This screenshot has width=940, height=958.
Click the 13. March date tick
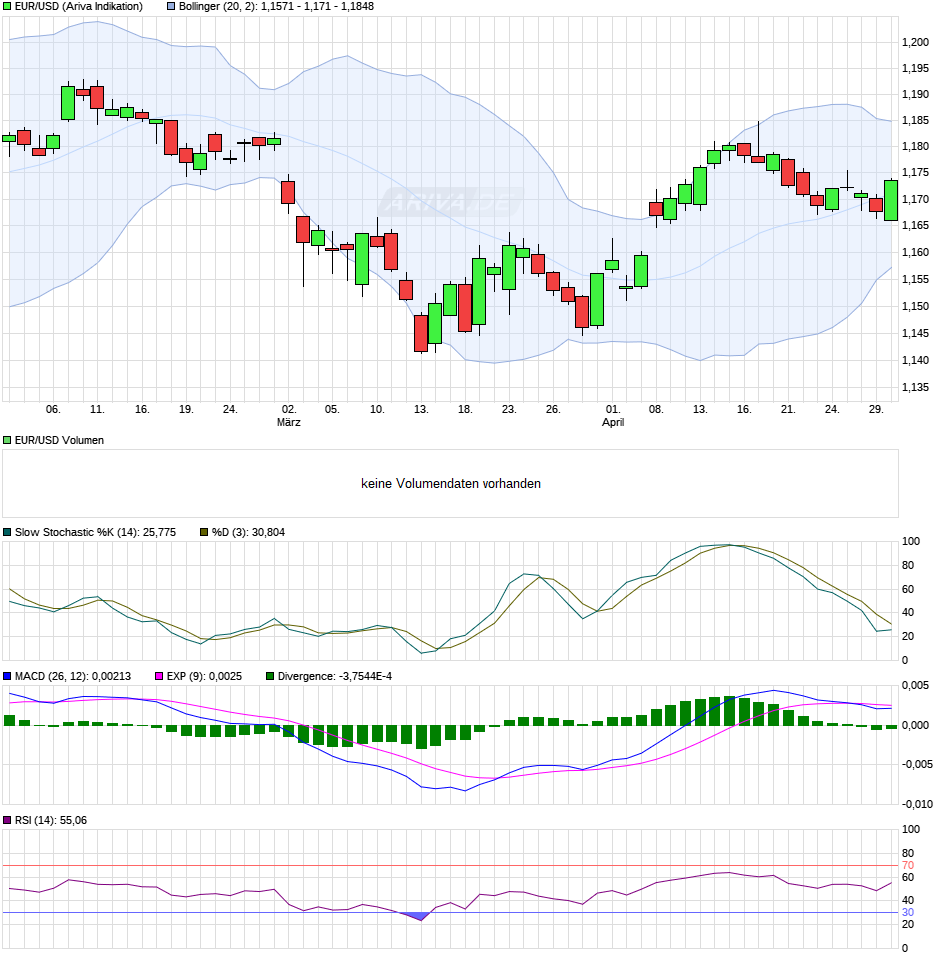[421, 409]
